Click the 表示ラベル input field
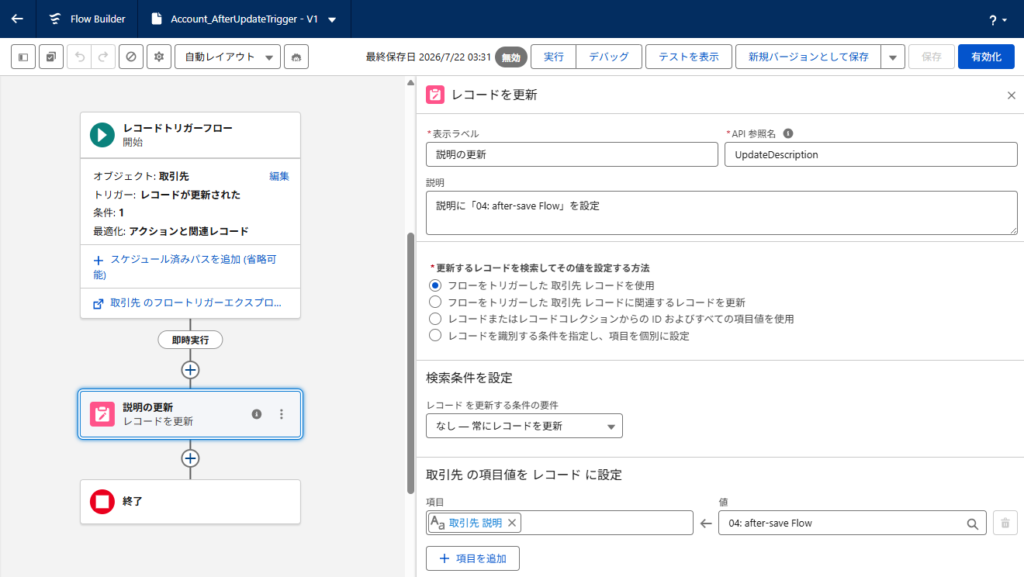The width and height of the screenshot is (1024, 577). pos(572,155)
